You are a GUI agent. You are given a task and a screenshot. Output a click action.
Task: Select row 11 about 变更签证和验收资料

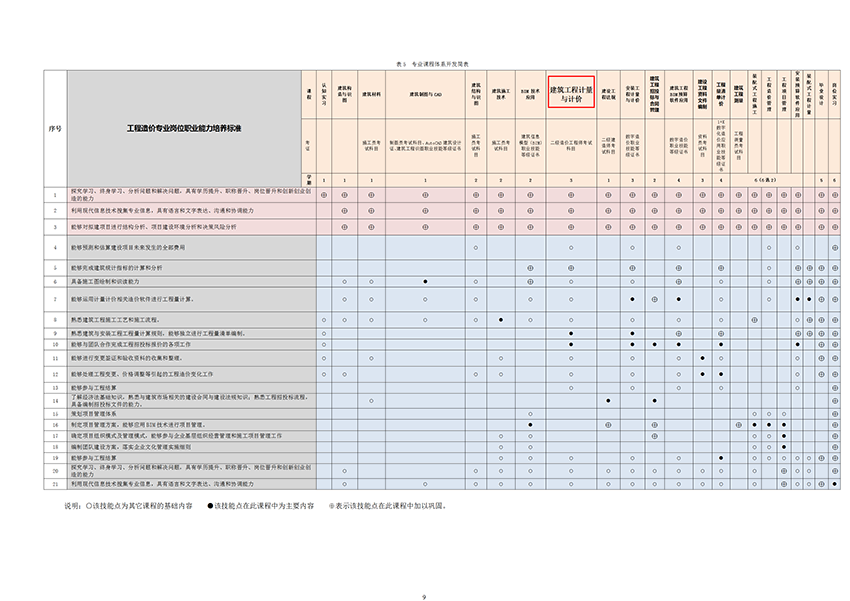[126, 358]
